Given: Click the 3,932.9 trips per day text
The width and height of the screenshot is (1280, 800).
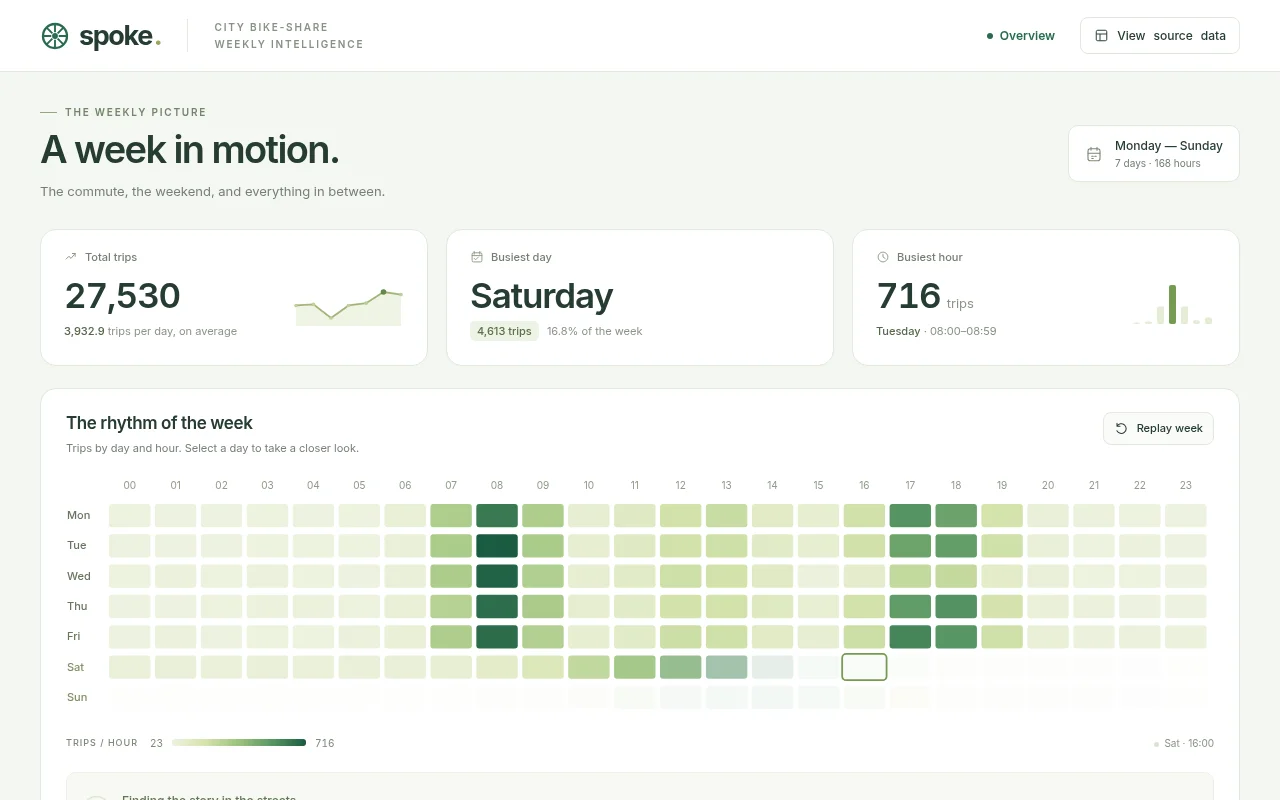Looking at the screenshot, I should point(150,331).
